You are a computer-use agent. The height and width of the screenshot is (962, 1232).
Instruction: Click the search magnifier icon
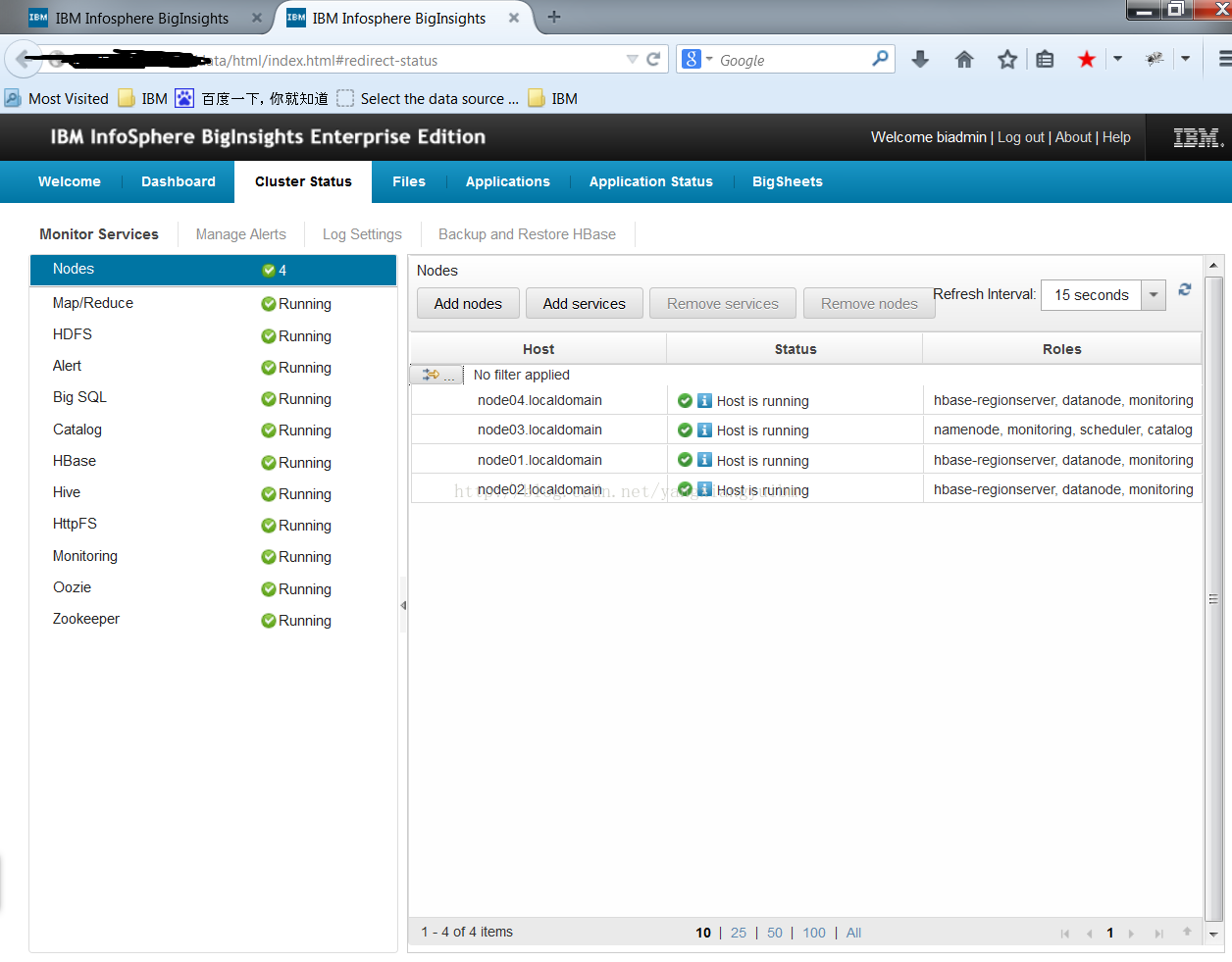click(x=880, y=59)
